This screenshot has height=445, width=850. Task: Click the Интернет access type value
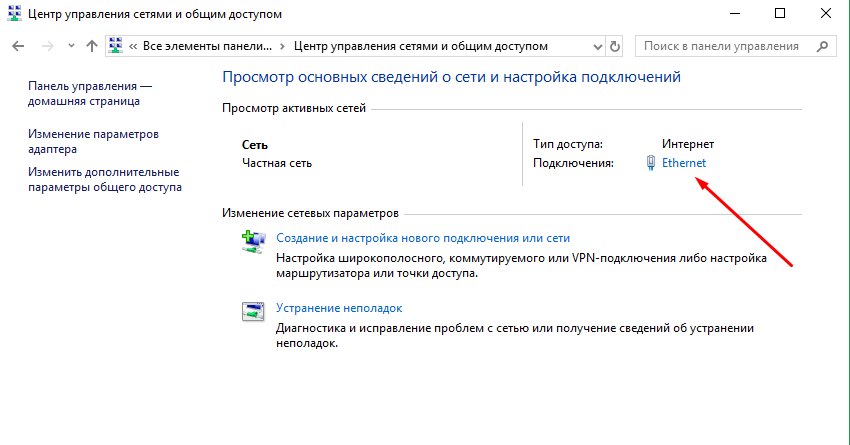[688, 144]
